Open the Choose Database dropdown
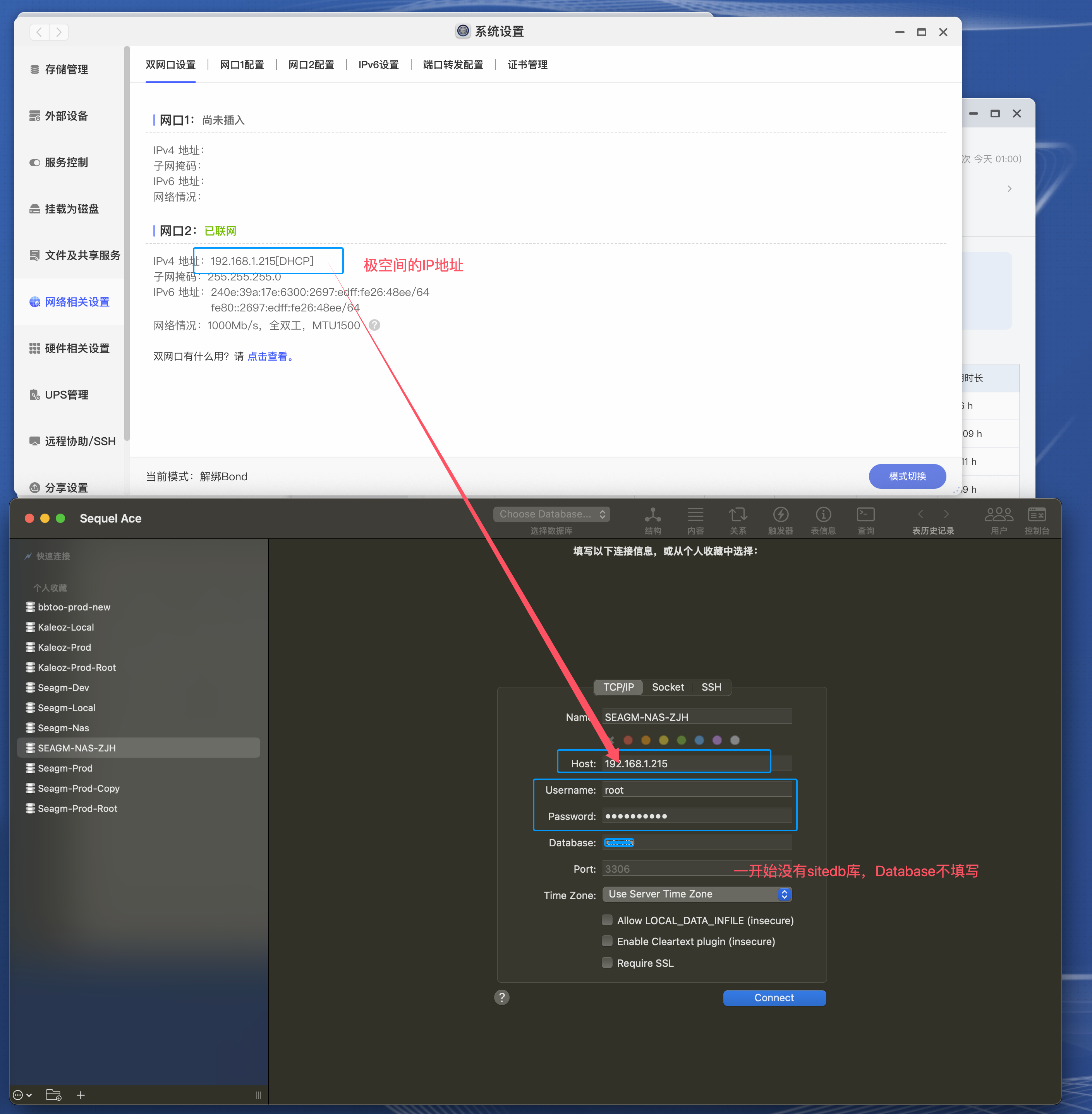This screenshot has height=1114, width=1092. click(552, 514)
